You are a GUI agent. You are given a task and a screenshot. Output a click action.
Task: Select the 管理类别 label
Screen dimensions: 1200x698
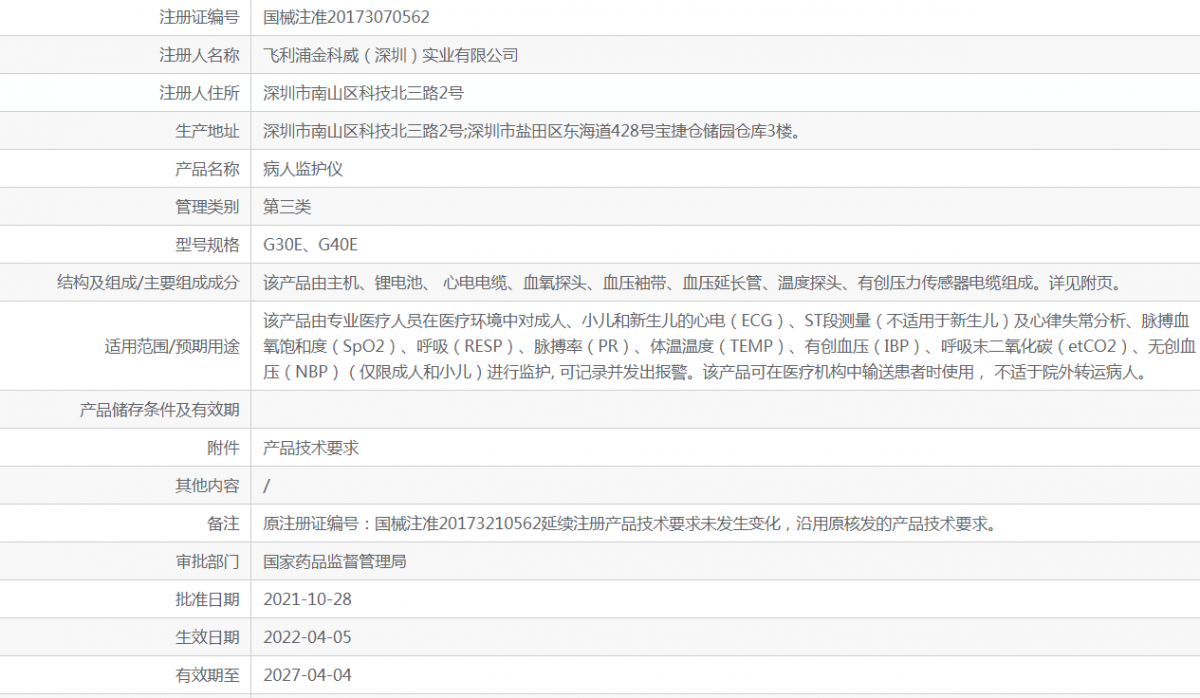[x=207, y=207]
